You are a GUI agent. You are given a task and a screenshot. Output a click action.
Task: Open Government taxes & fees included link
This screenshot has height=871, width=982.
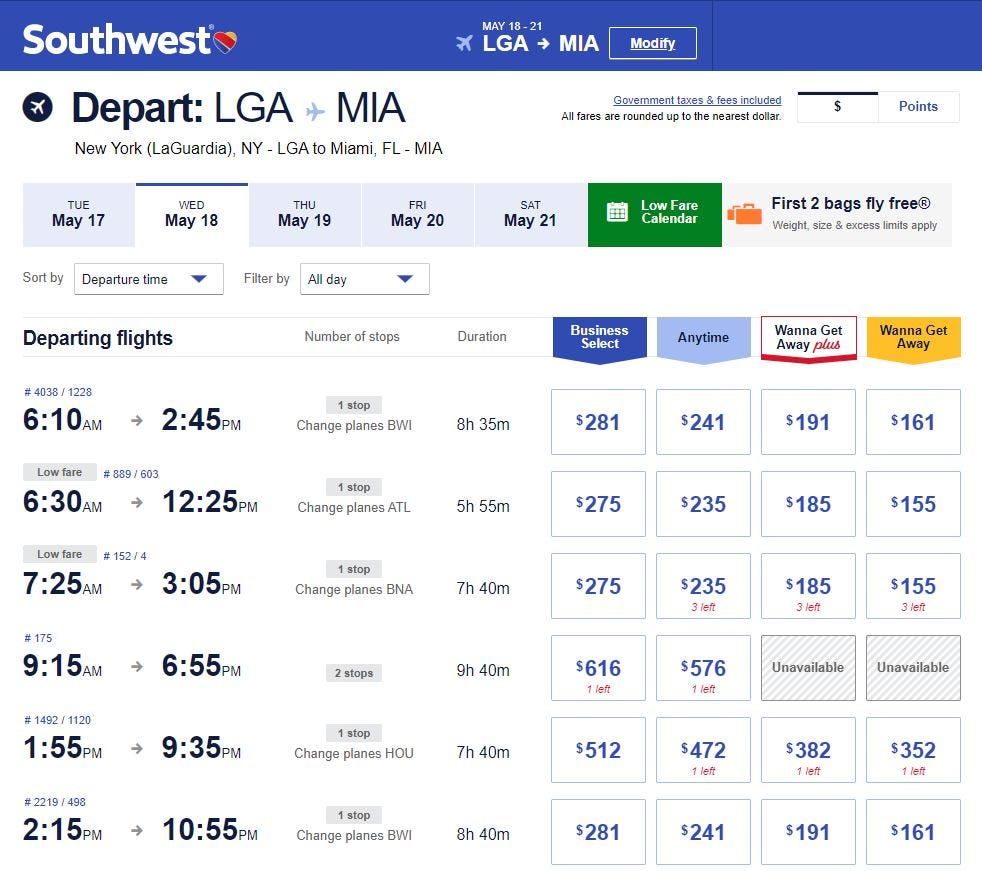[x=697, y=100]
